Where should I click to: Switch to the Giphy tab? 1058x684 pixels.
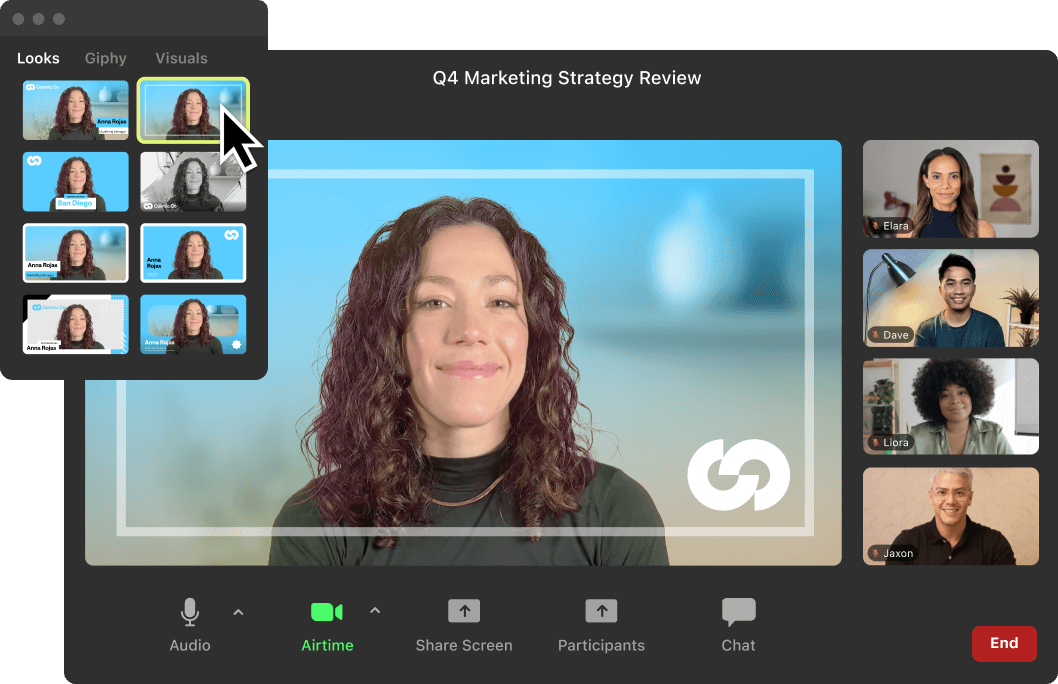[x=105, y=58]
